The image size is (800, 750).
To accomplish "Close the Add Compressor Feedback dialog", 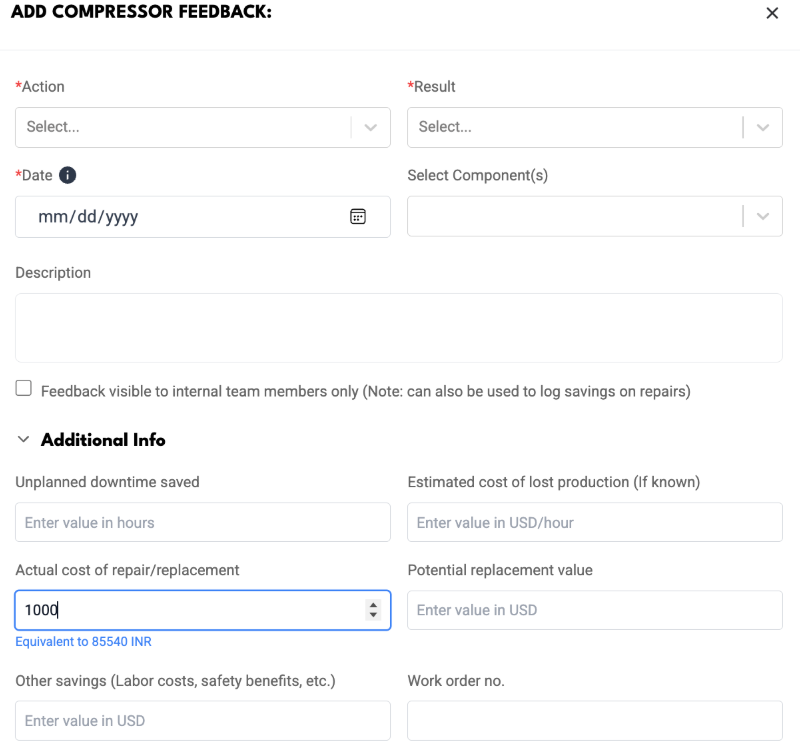I will click(772, 13).
